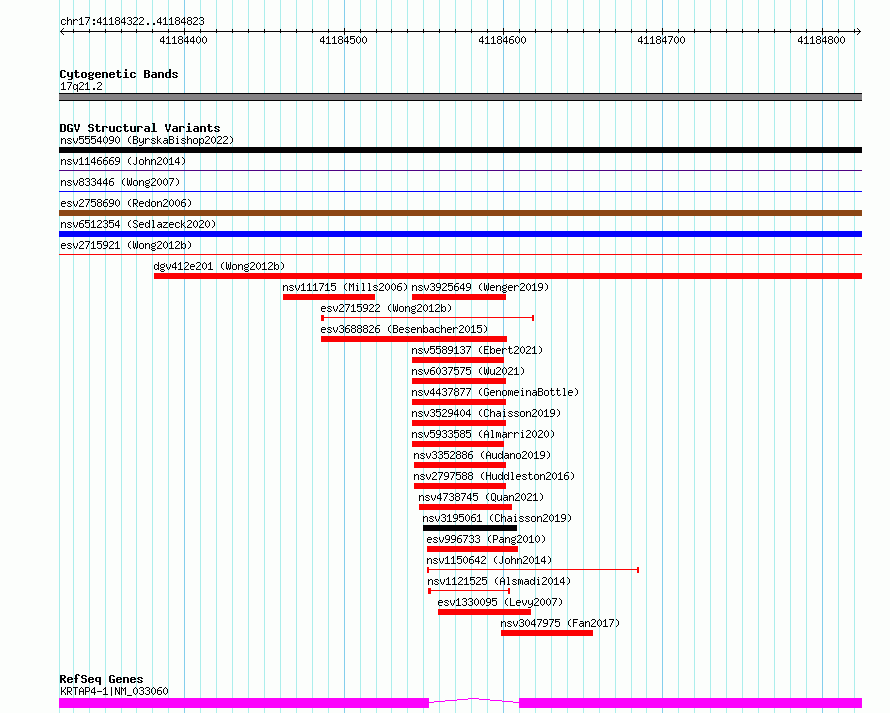
Task: Click ruler position 41184800
Action: point(821,40)
